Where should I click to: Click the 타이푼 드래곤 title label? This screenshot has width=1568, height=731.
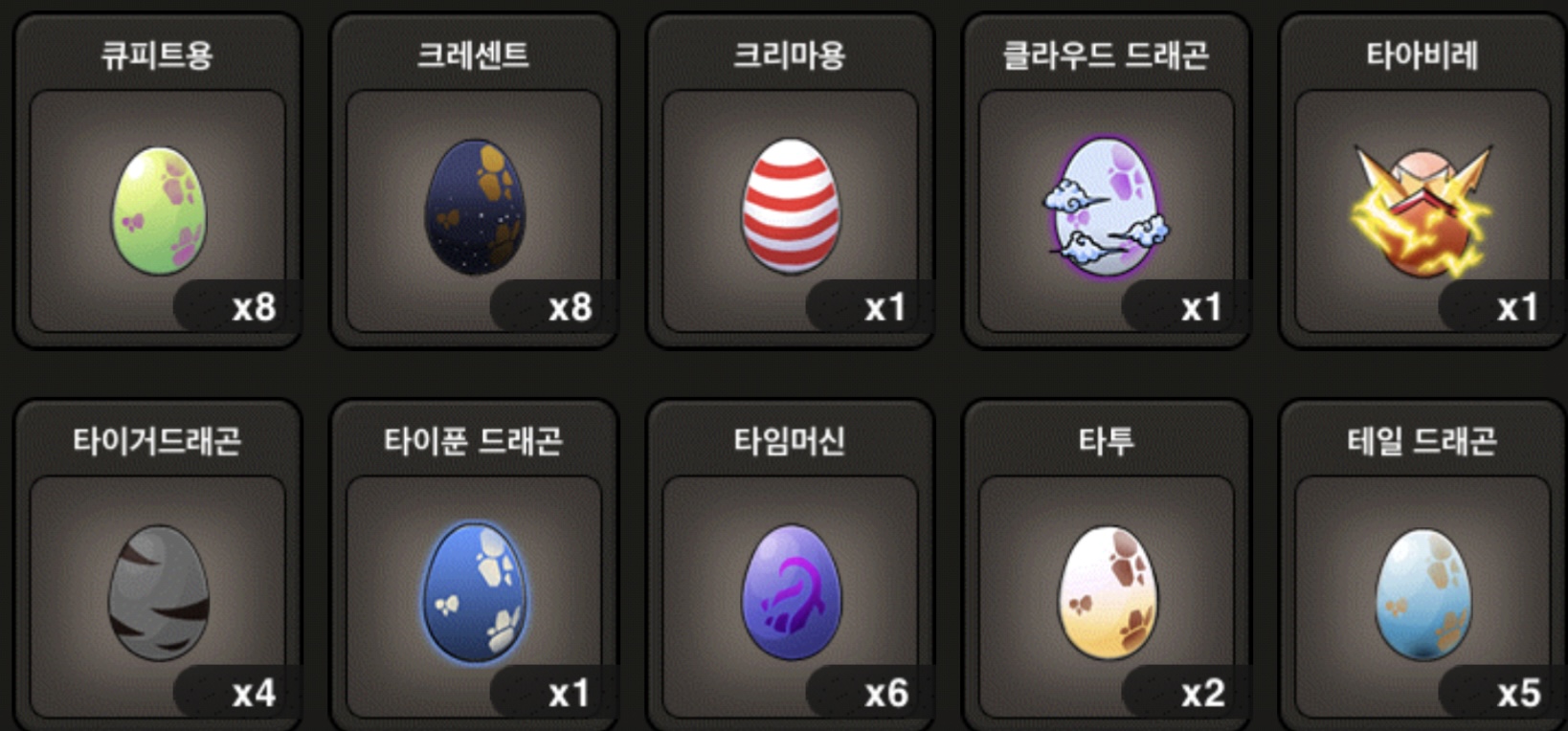[x=473, y=441]
